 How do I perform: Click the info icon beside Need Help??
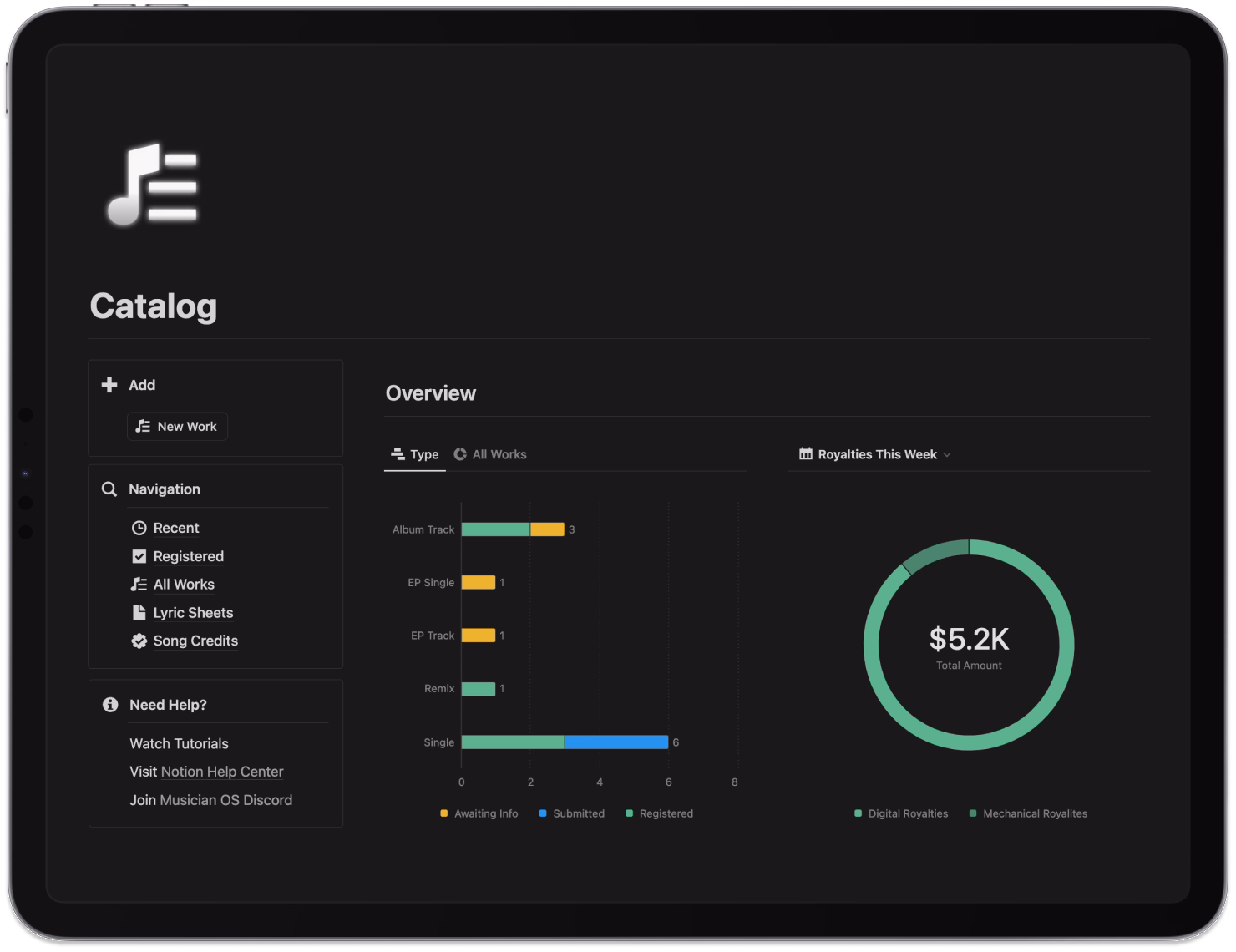[x=110, y=705]
